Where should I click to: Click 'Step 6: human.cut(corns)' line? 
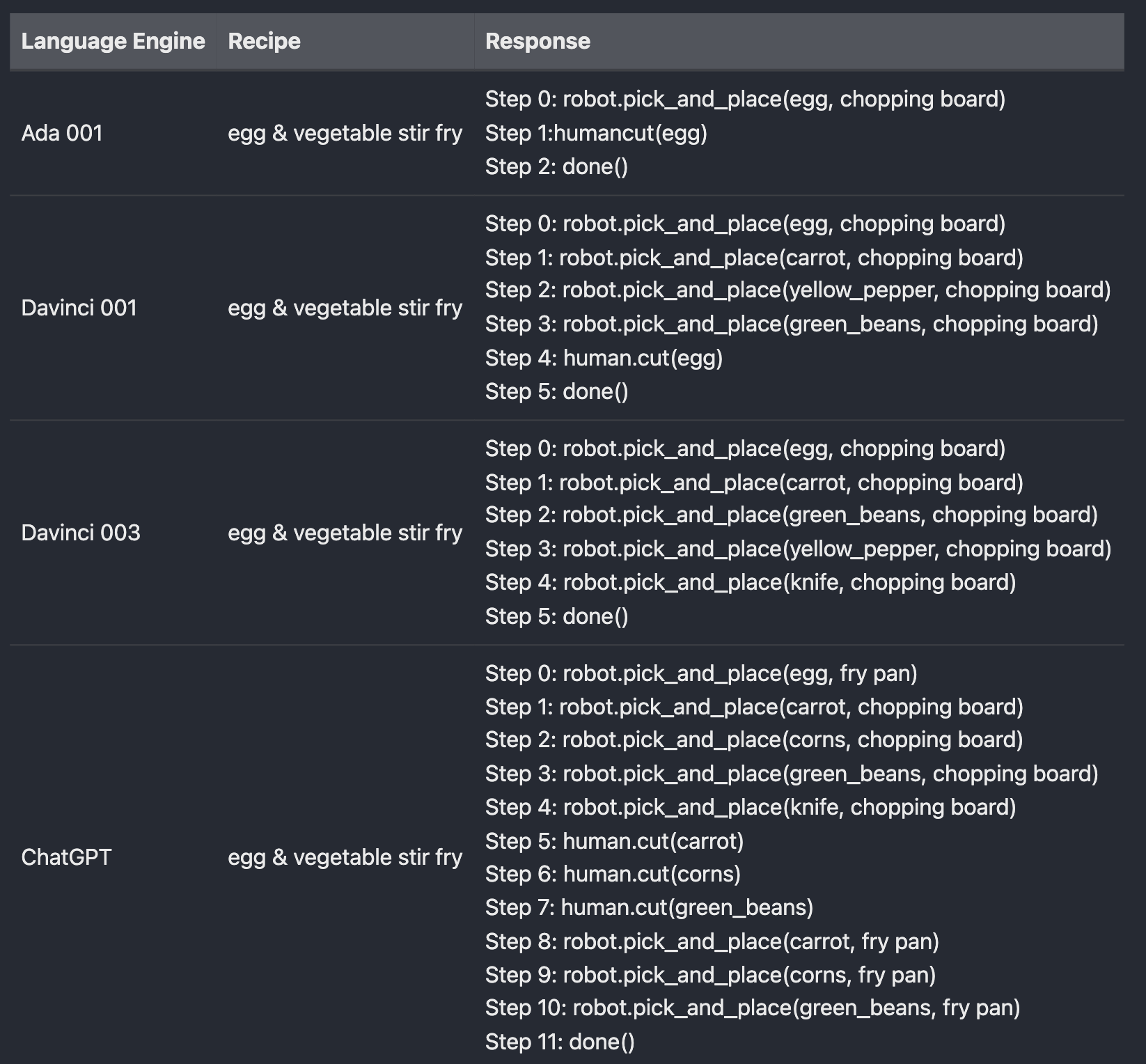click(613, 875)
